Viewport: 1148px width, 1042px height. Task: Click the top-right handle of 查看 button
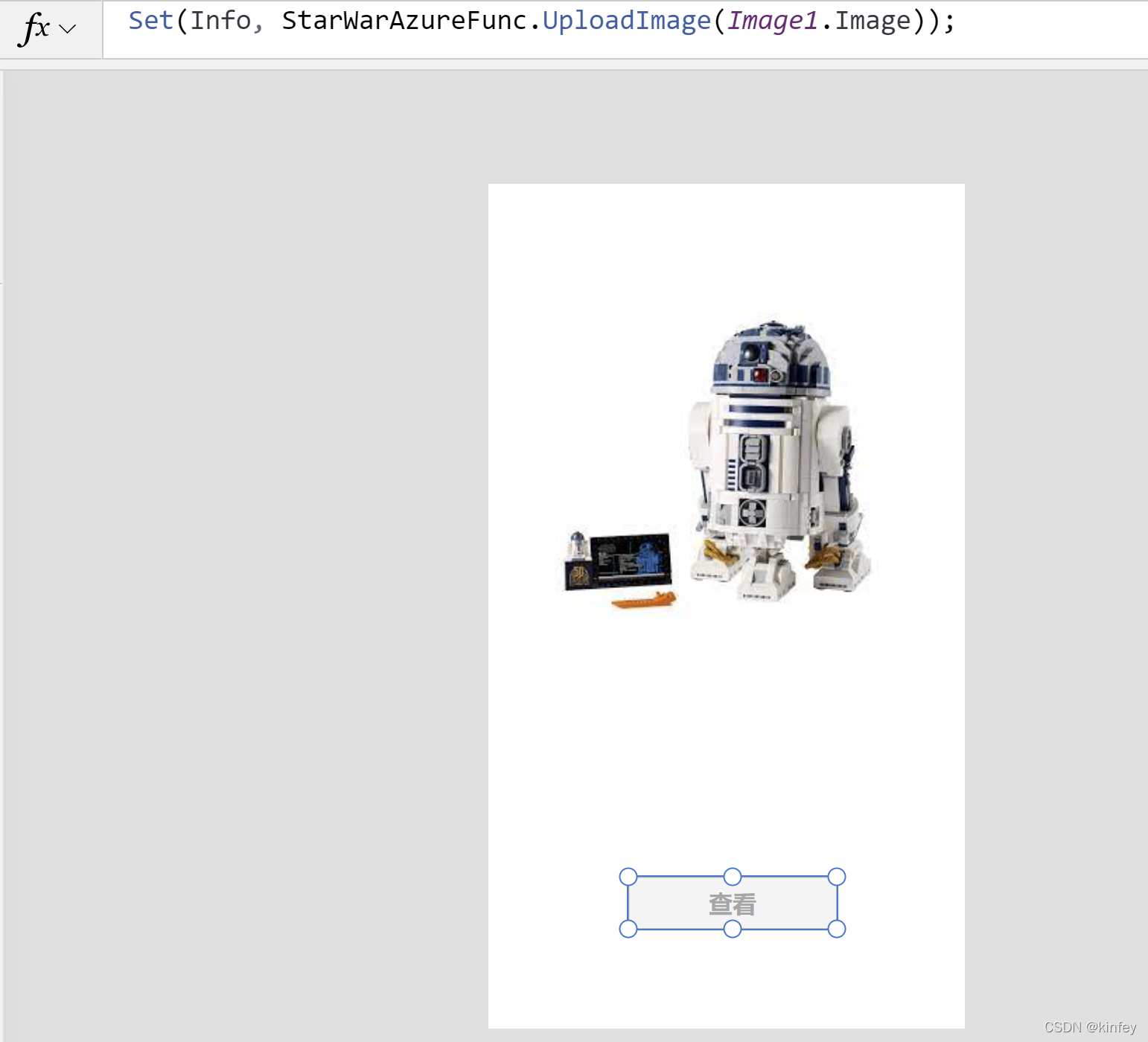coord(837,877)
